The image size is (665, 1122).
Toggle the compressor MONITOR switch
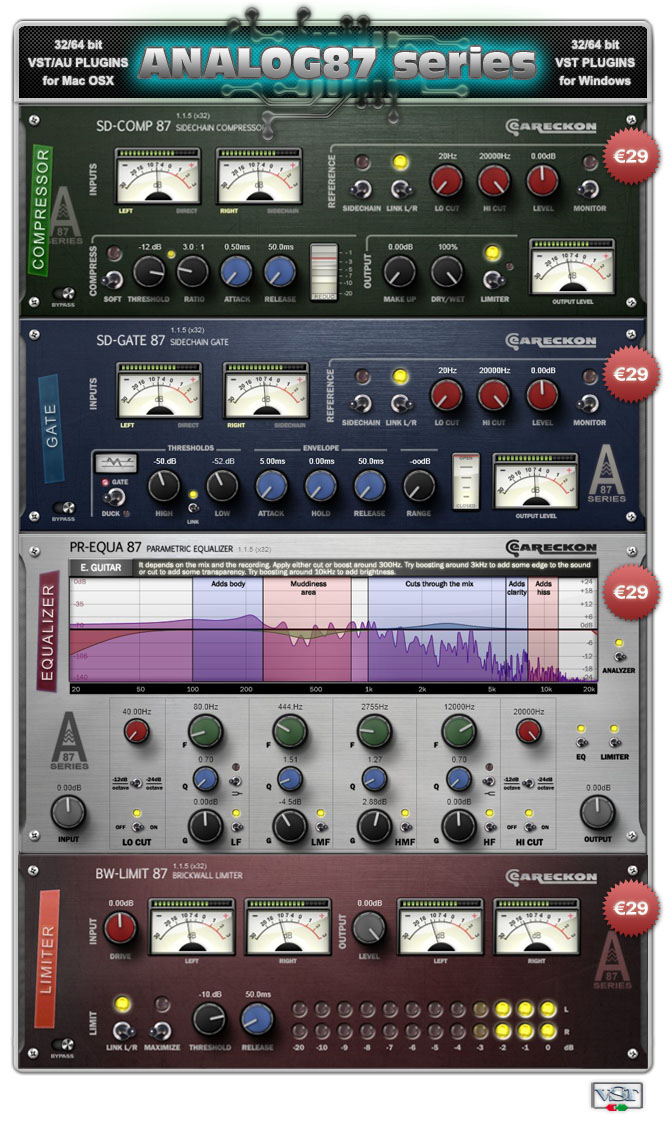tap(588, 189)
